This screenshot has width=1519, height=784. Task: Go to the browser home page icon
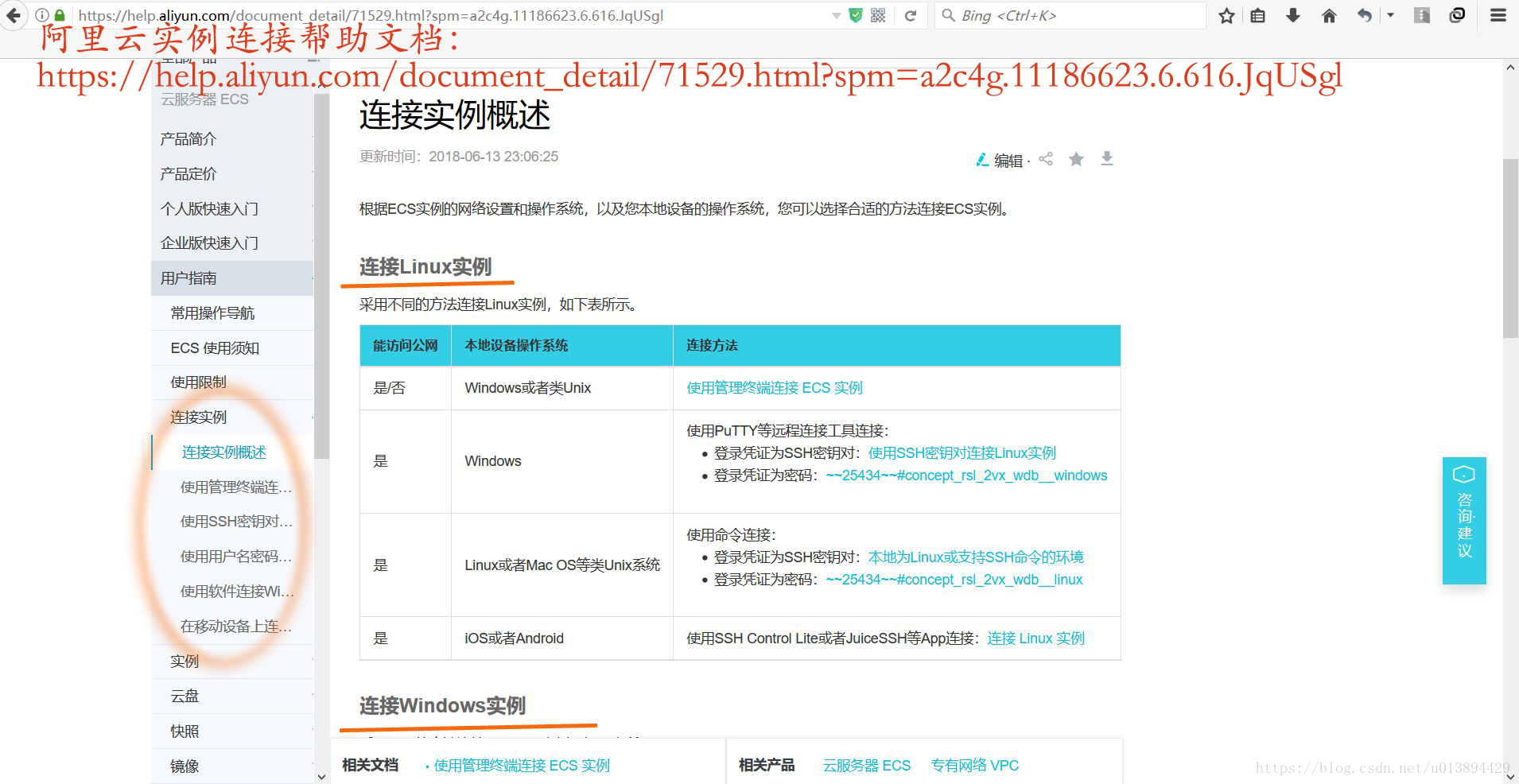coord(1329,15)
